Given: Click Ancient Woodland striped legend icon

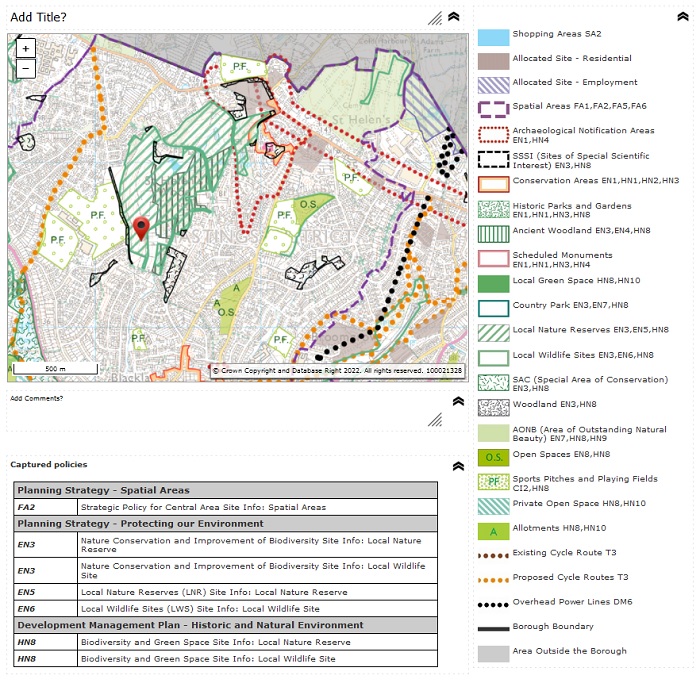Looking at the screenshot, I should pyautogui.click(x=493, y=234).
